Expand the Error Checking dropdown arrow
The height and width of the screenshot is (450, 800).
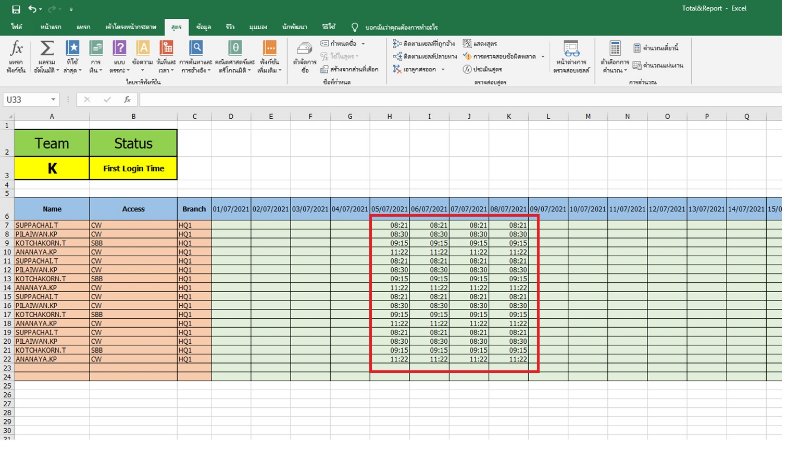543,58
